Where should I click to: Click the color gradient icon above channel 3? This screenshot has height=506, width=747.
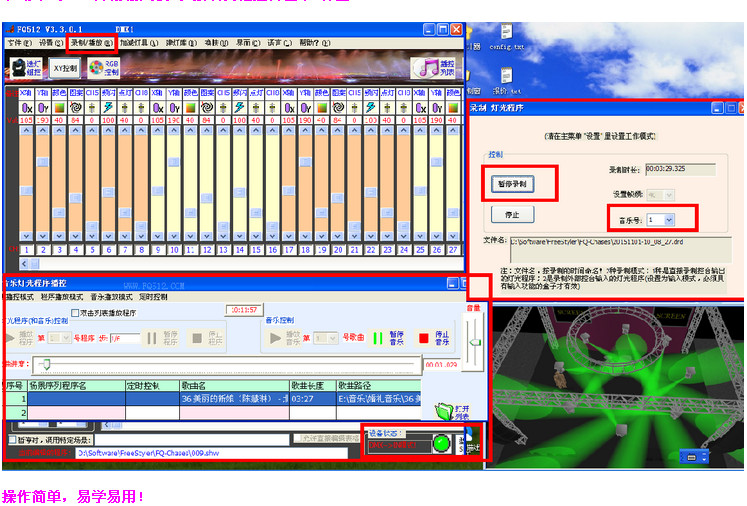(x=59, y=108)
